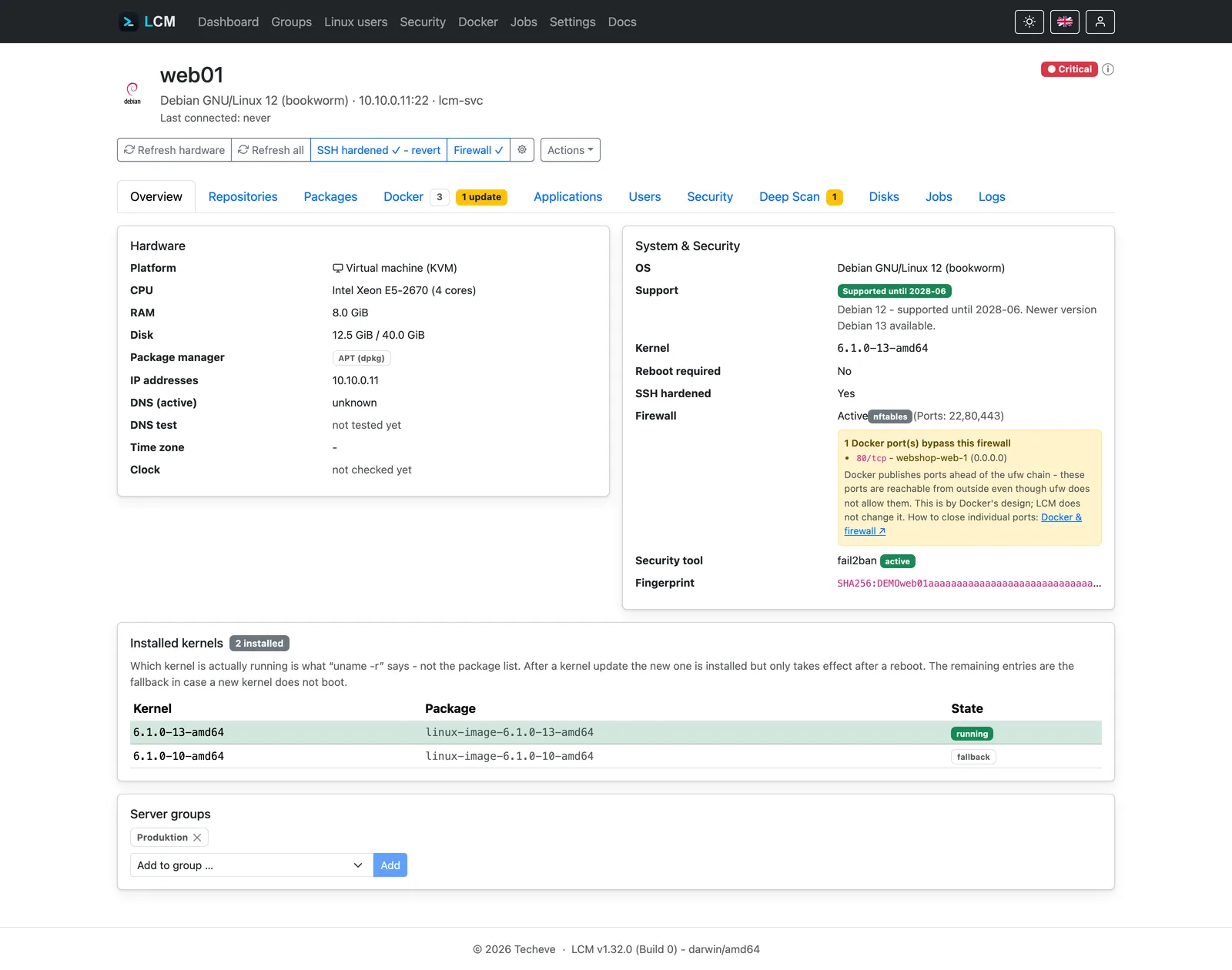The width and height of the screenshot is (1232, 970).
Task: Click 'Supported until 2028-06' badge
Action: tap(894, 291)
